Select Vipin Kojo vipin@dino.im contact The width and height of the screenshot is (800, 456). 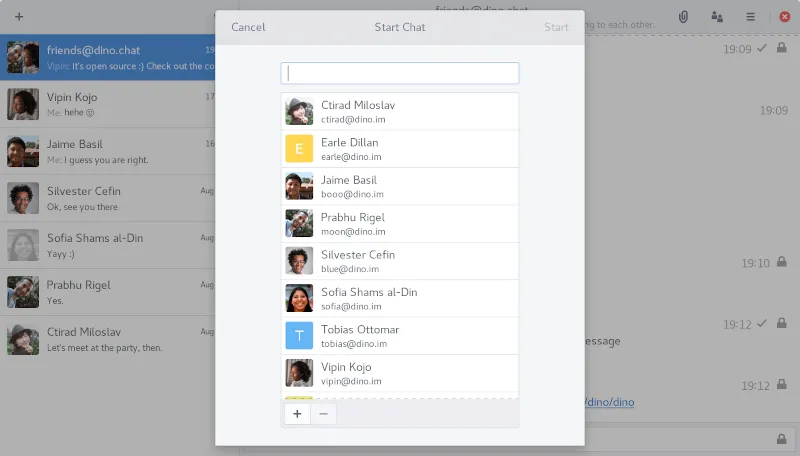[x=399, y=373]
